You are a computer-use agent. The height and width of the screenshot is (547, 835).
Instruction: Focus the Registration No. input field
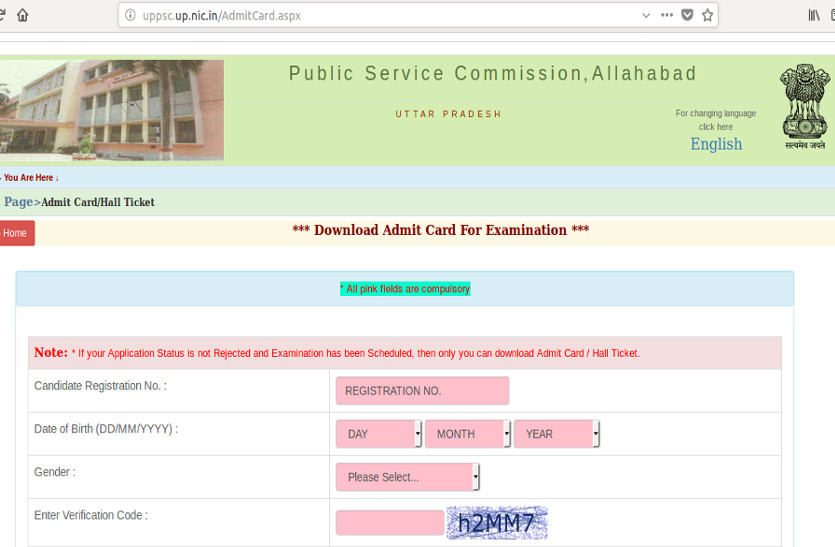(422, 391)
